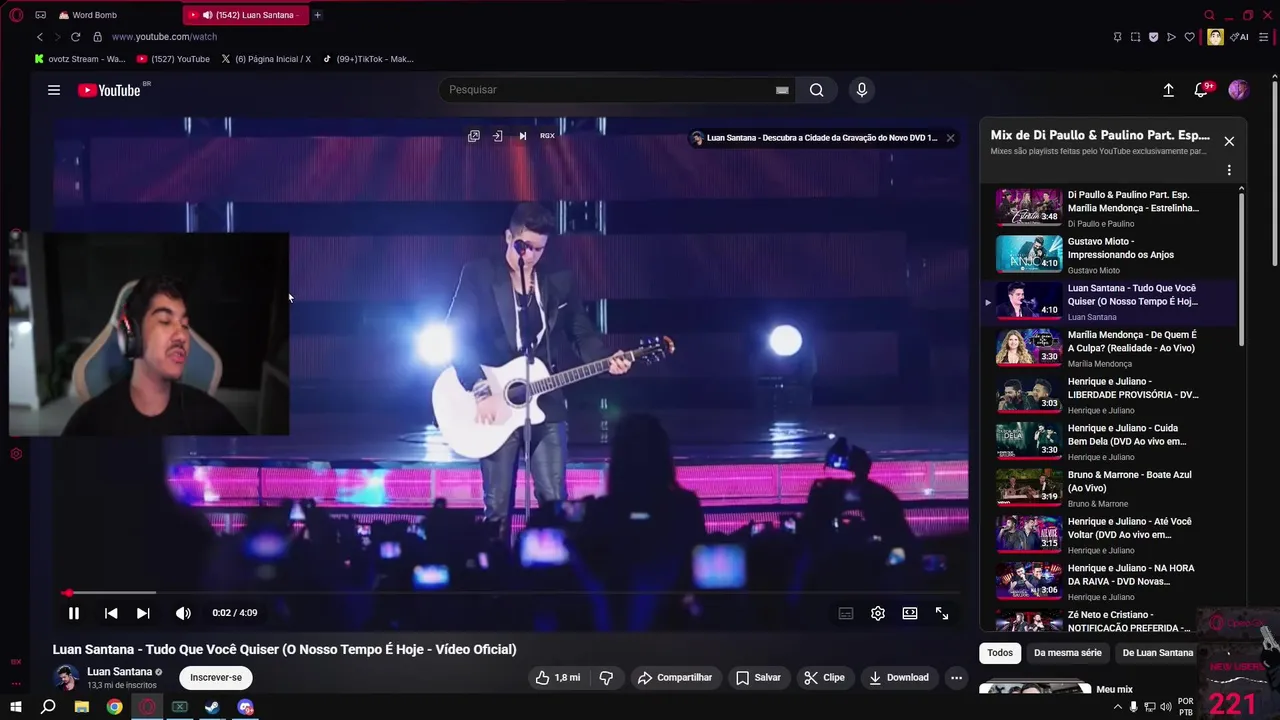Open the account avatar menu
The image size is (1280, 720).
tap(1238, 90)
